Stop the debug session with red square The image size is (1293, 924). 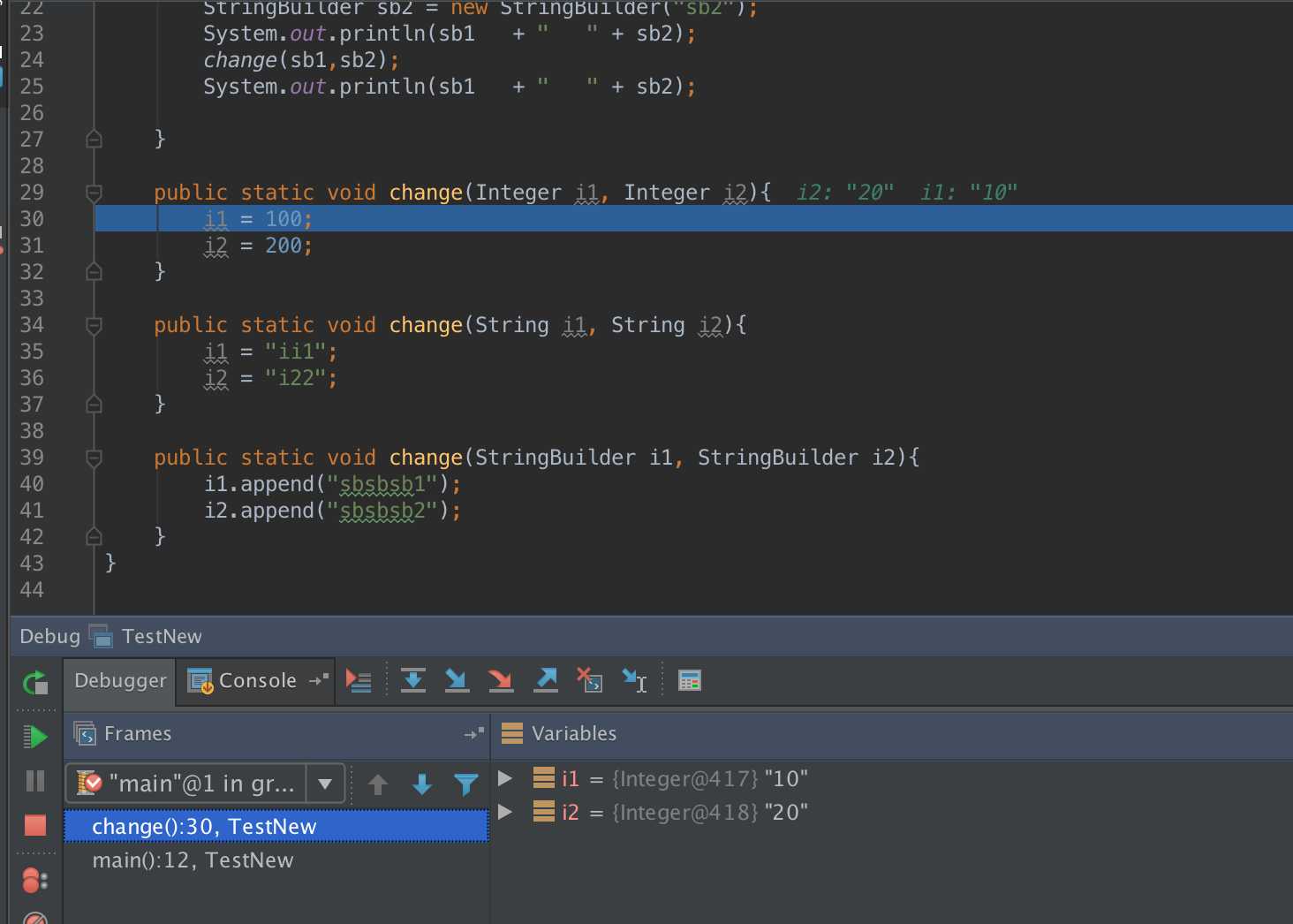pyautogui.click(x=35, y=825)
